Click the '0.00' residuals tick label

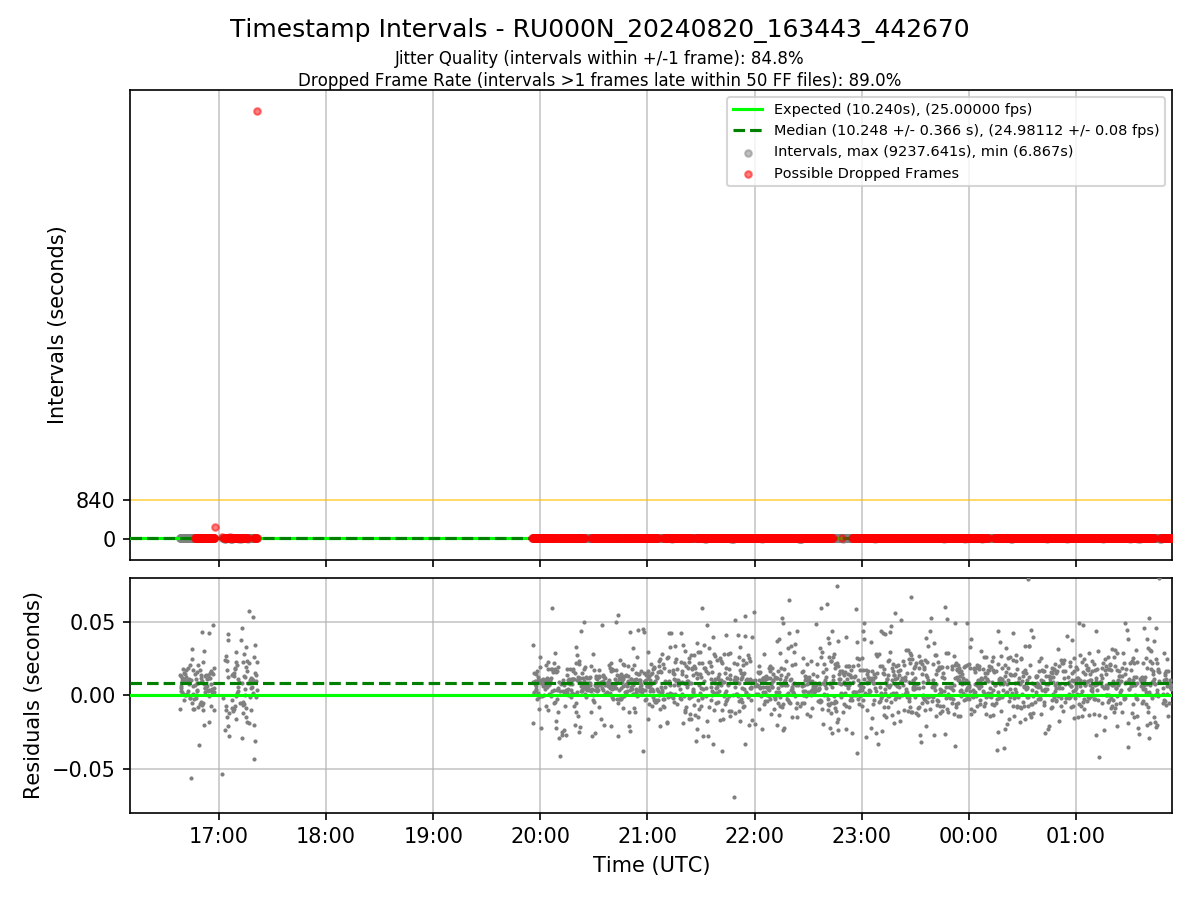coord(92,695)
